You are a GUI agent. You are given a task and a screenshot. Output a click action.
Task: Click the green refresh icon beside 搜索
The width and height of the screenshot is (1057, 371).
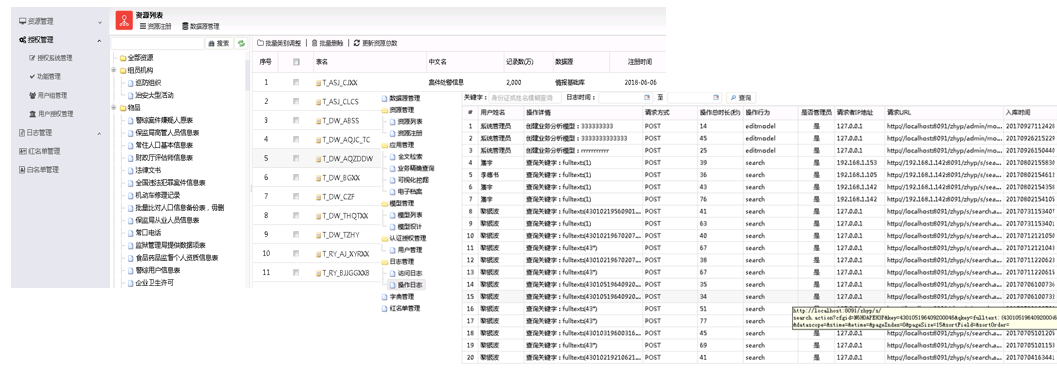tap(241, 43)
